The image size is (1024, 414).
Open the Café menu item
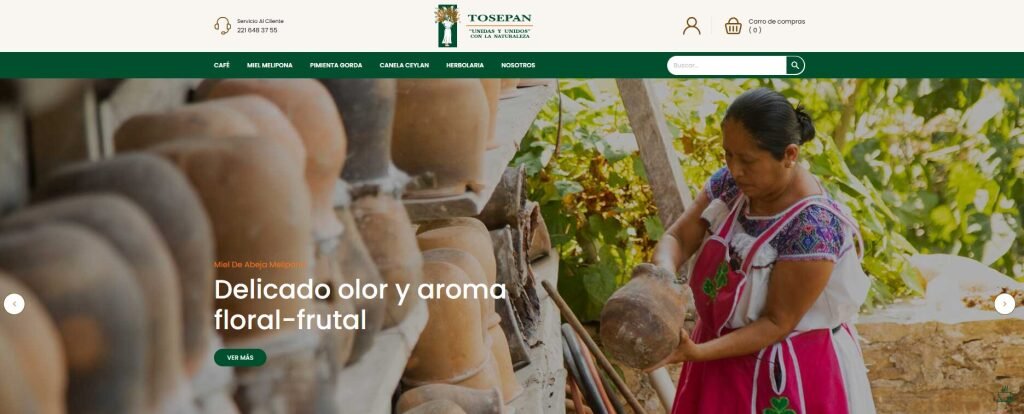tap(221, 65)
